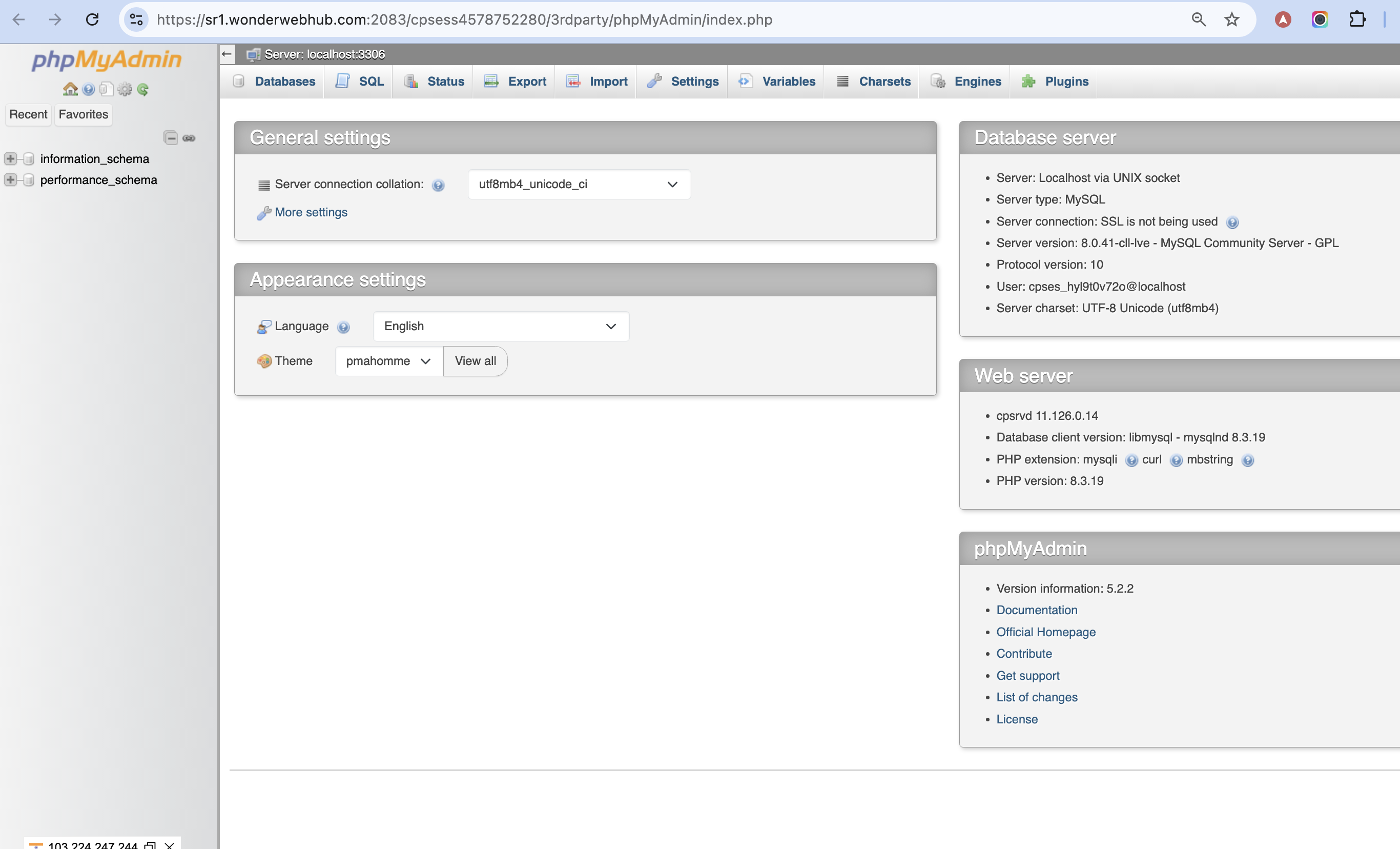Click help icon beside Server connection collation
The height and width of the screenshot is (849, 1400).
(438, 185)
